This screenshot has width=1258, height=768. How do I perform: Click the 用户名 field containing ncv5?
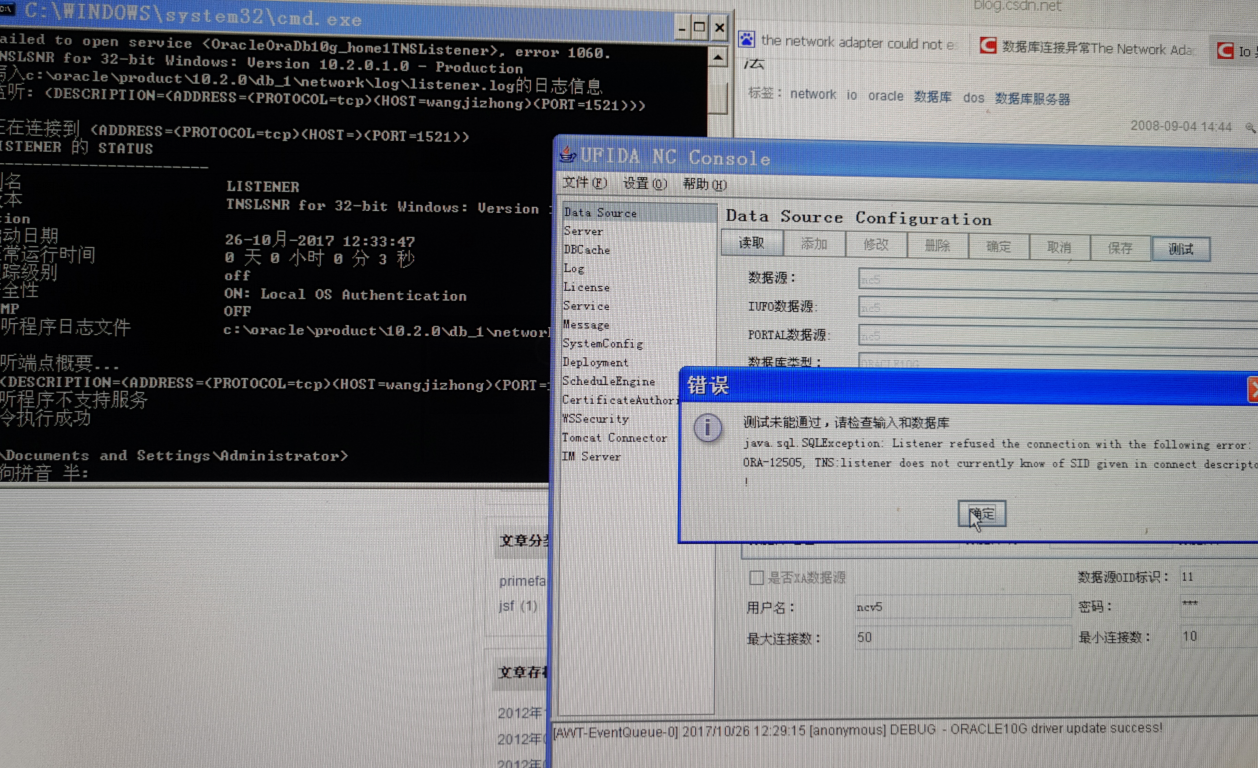click(962, 607)
